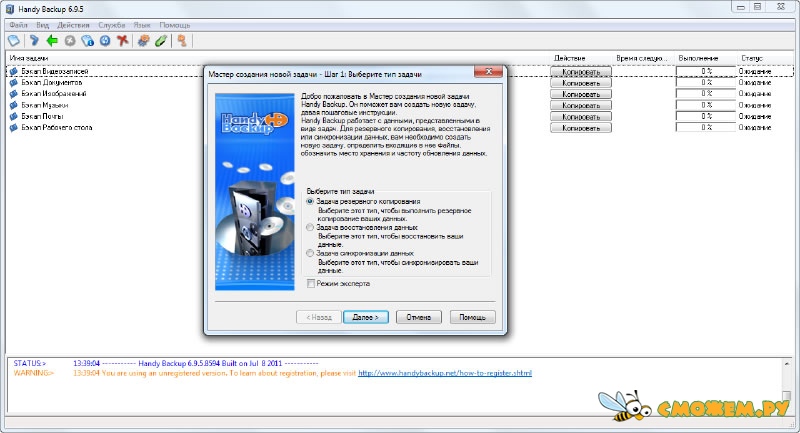Open the Действия menu
Viewport: 800px width, 433px height.
(73, 25)
